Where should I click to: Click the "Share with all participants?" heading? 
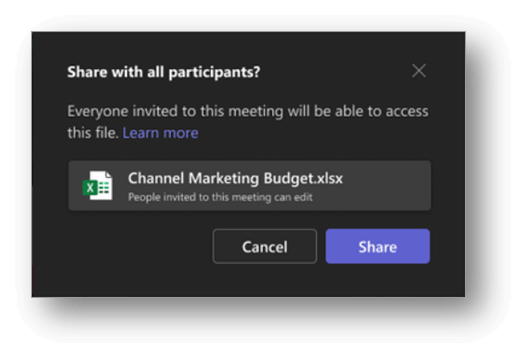[164, 72]
